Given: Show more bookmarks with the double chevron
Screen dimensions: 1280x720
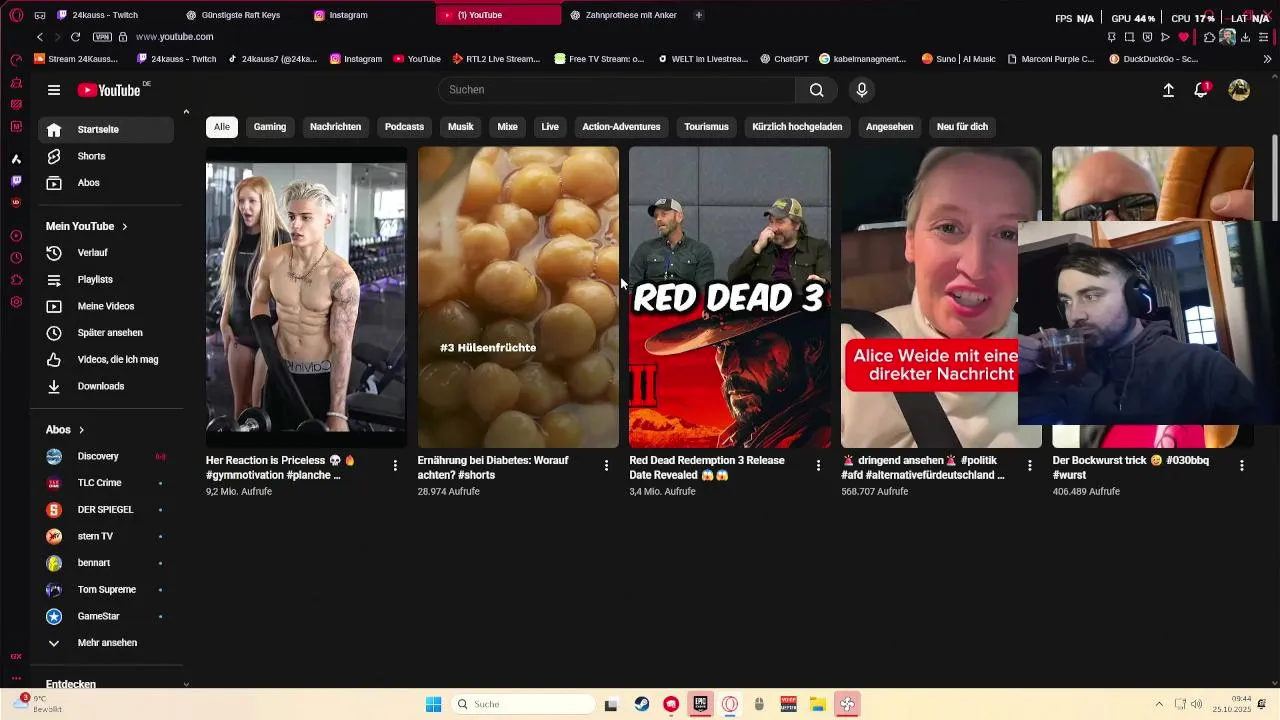Looking at the screenshot, I should (x=1267, y=59).
